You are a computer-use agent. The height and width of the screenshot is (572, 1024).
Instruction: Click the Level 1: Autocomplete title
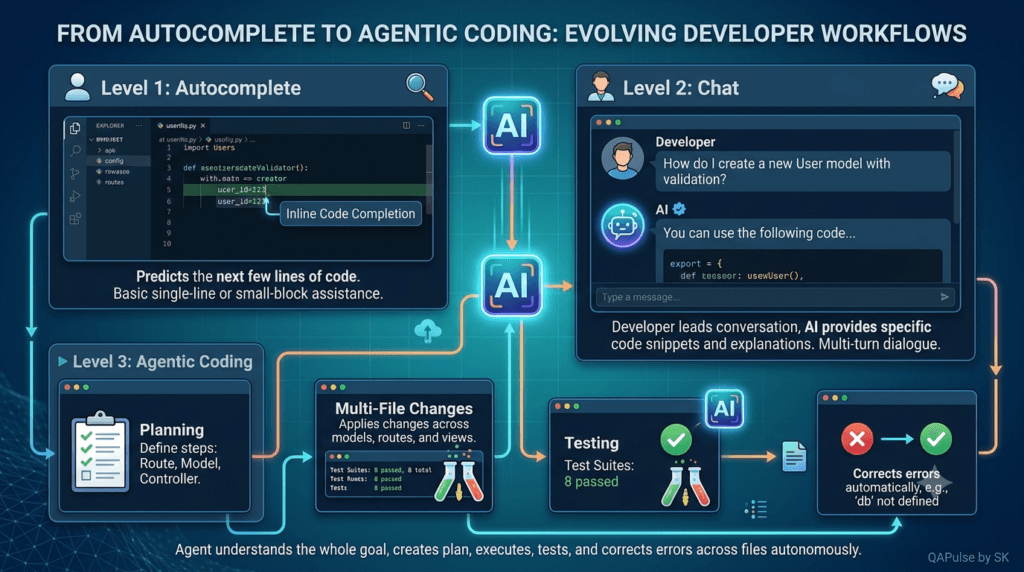click(x=200, y=88)
